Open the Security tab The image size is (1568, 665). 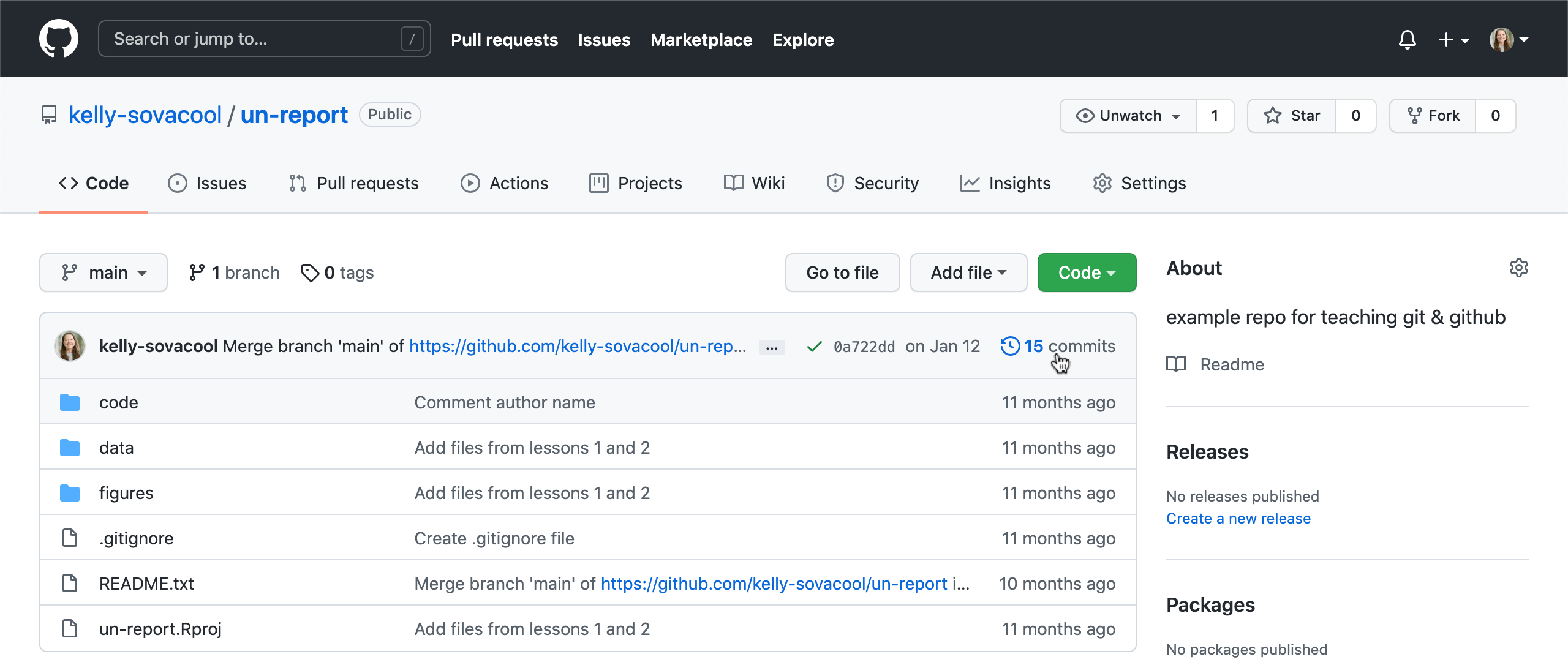click(x=872, y=183)
